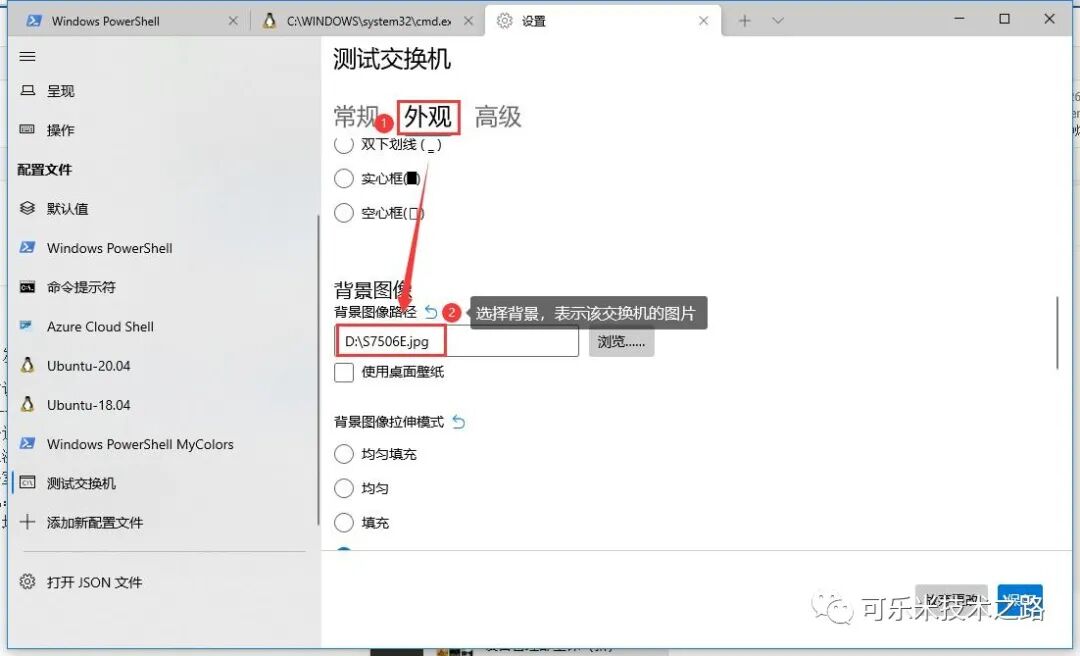Choose 均匀填充 stretch mode
Viewport: 1080px width, 656px height.
pos(343,454)
